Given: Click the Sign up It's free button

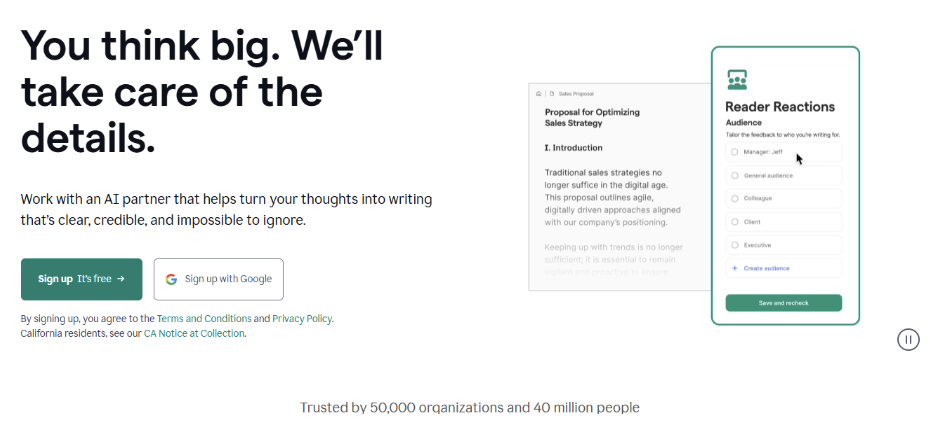Looking at the screenshot, I should (x=82, y=279).
